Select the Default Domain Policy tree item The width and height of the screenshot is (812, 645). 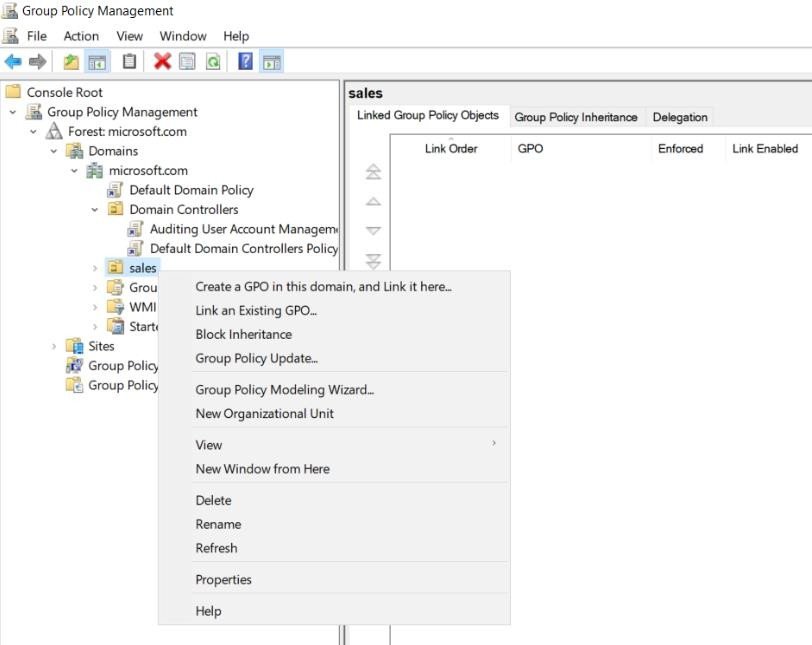[191, 190]
